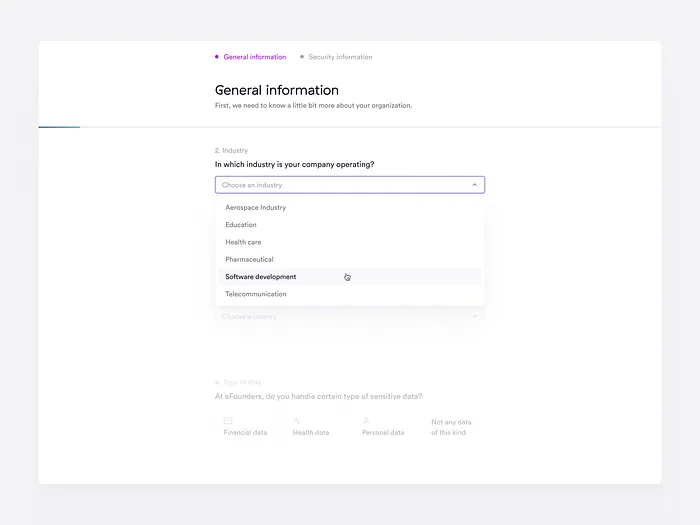Image resolution: width=700 pixels, height=525 pixels.
Task: Click the gray dot beside Security information
Action: click(x=302, y=57)
